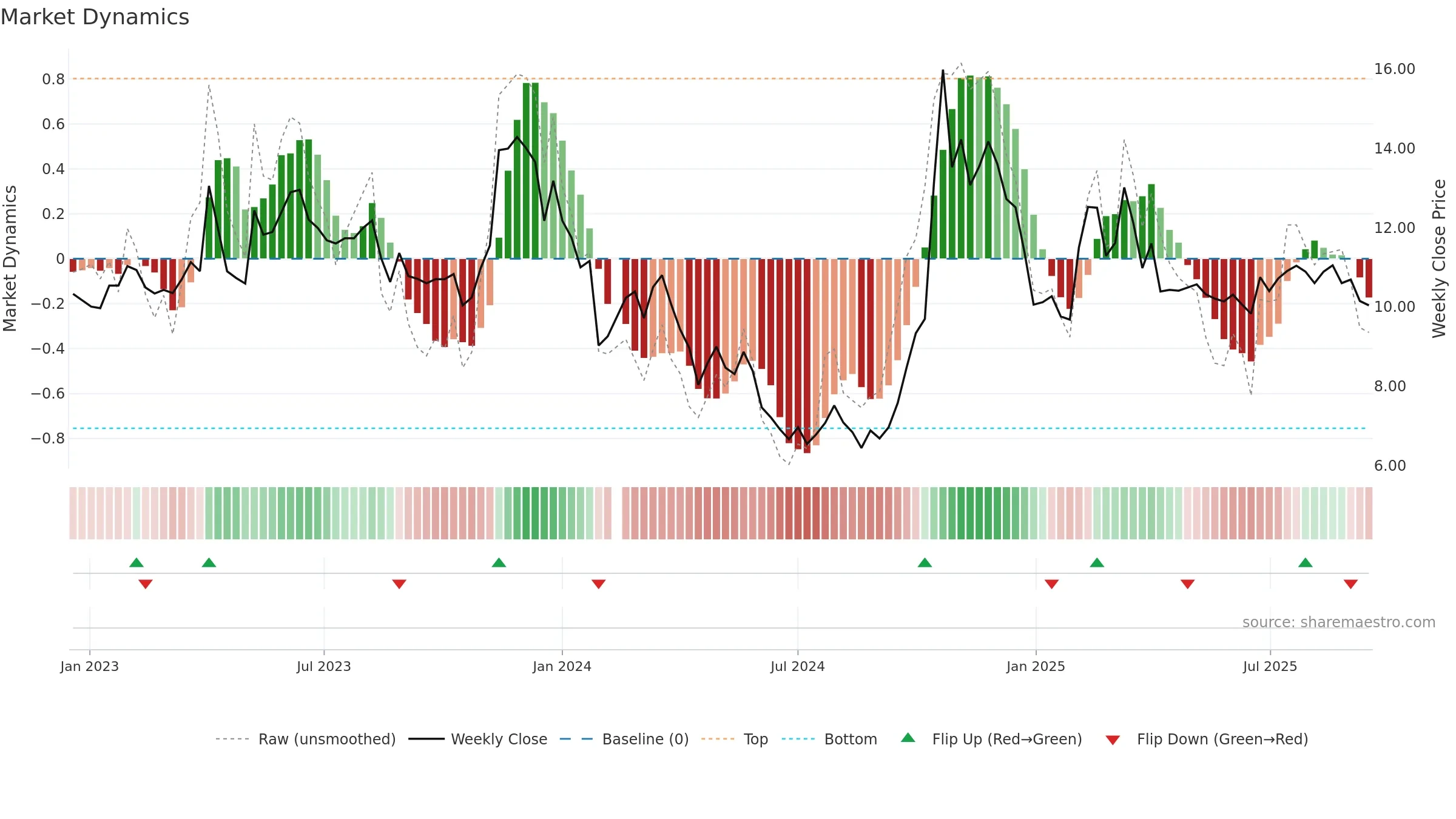The height and width of the screenshot is (819, 1456).
Task: Click the rotated Market Dynamics left axis title
Action: 10,258
